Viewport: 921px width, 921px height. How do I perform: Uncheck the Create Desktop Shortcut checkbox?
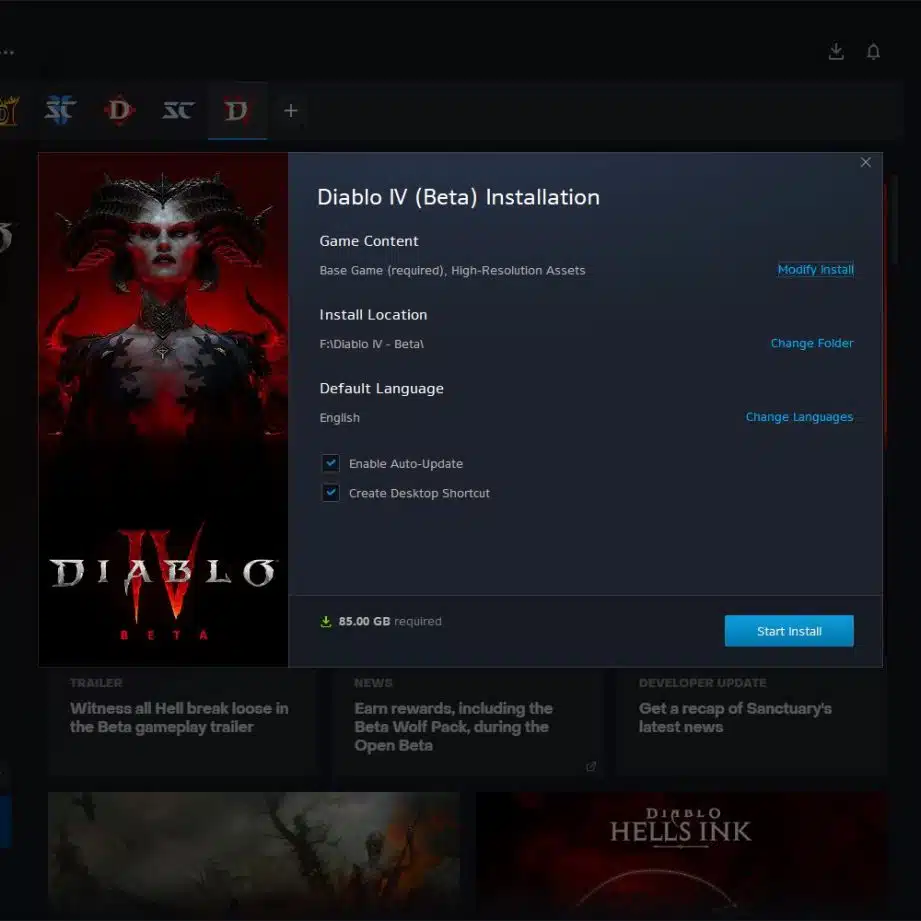(331, 493)
